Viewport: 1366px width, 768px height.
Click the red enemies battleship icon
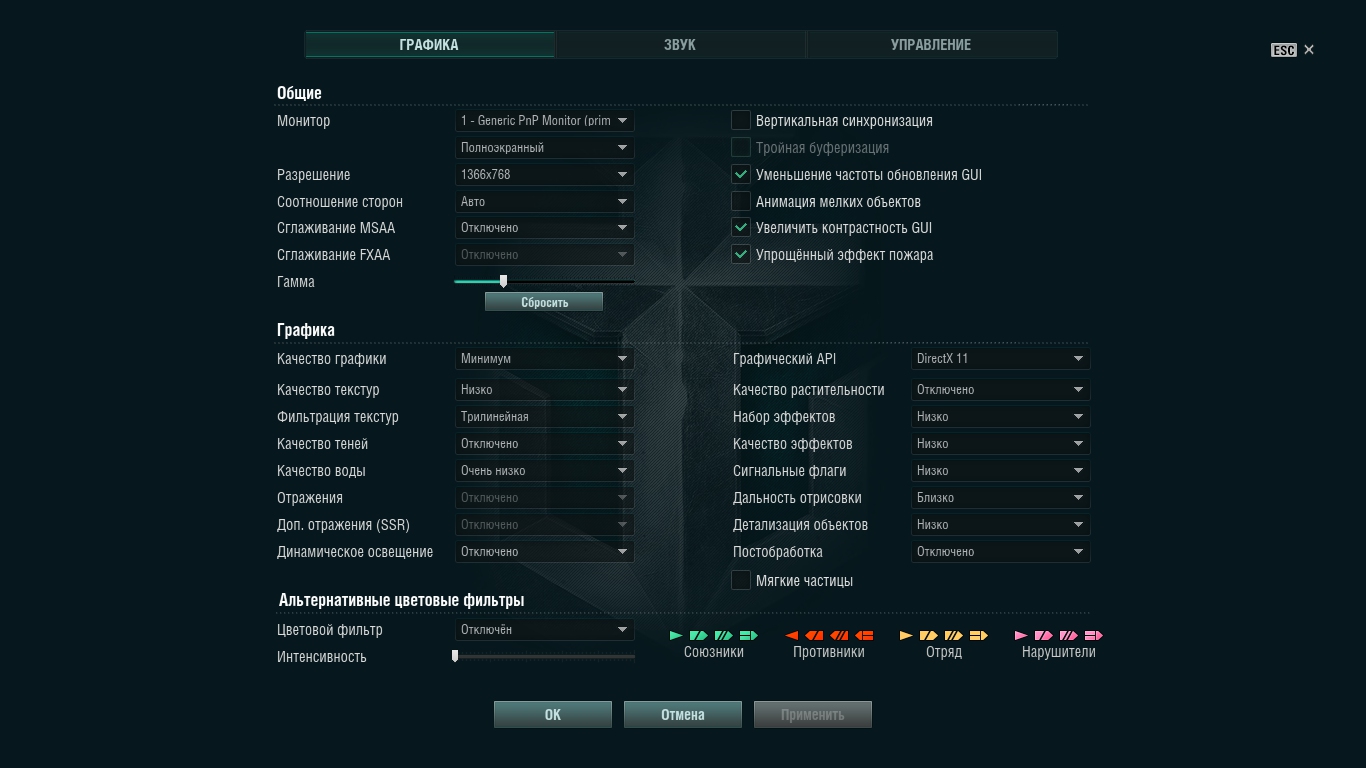(x=840, y=635)
